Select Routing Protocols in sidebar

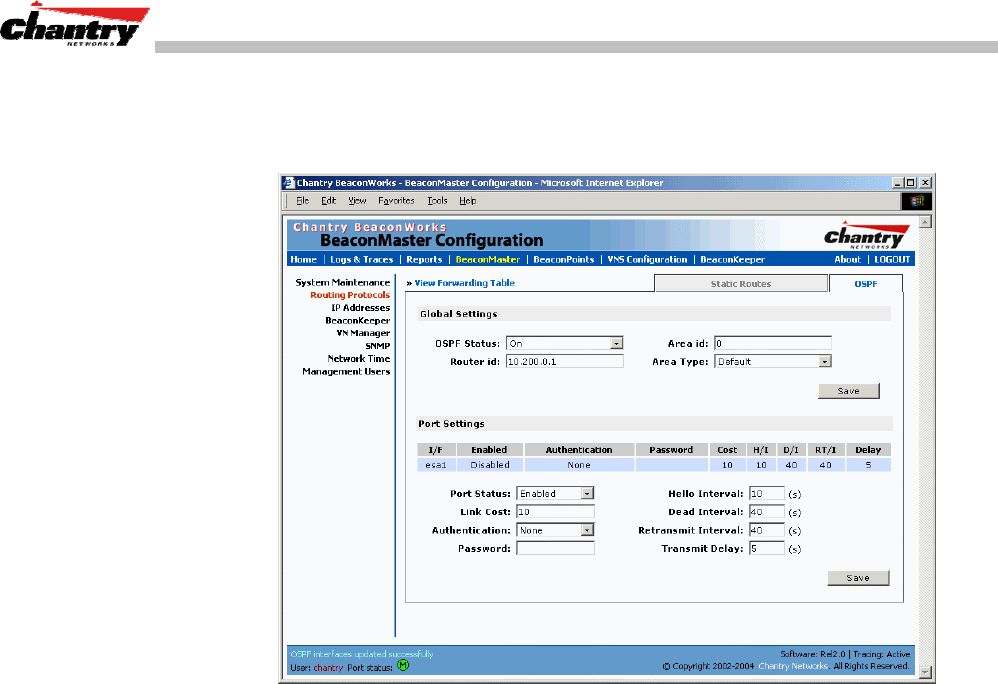tap(350, 295)
